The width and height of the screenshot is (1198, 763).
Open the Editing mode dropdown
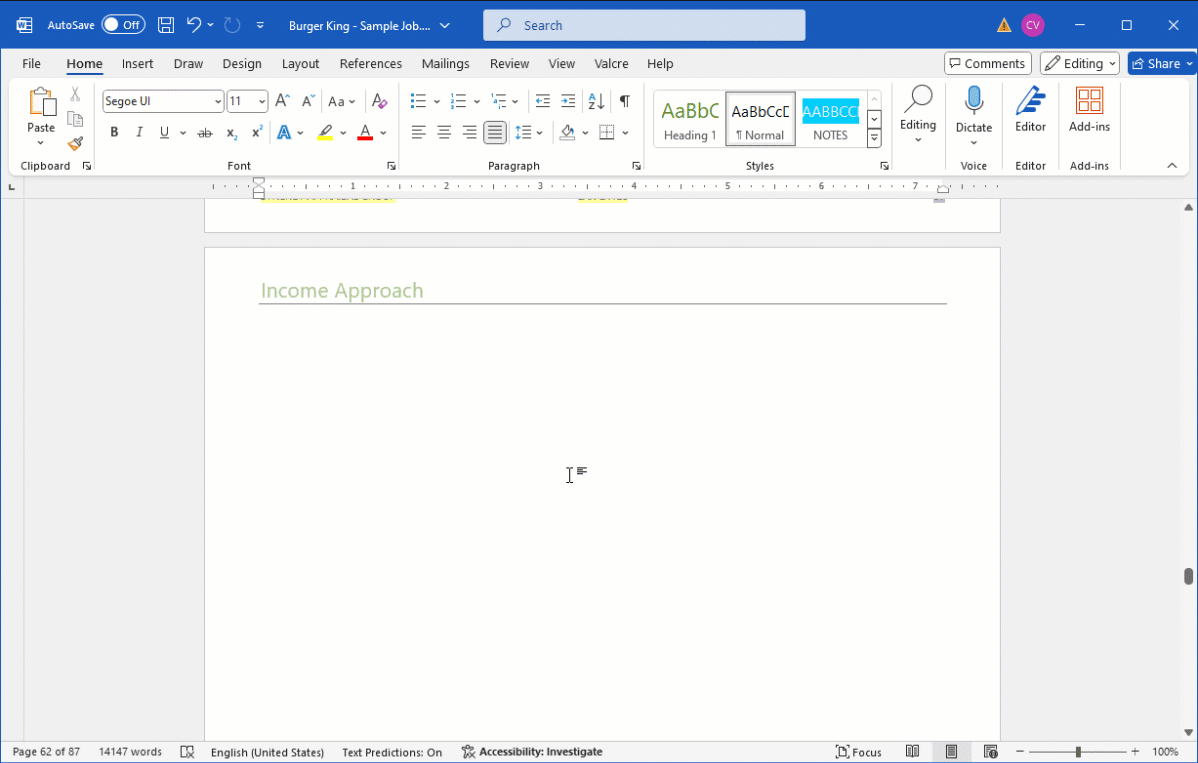pyautogui.click(x=1079, y=63)
